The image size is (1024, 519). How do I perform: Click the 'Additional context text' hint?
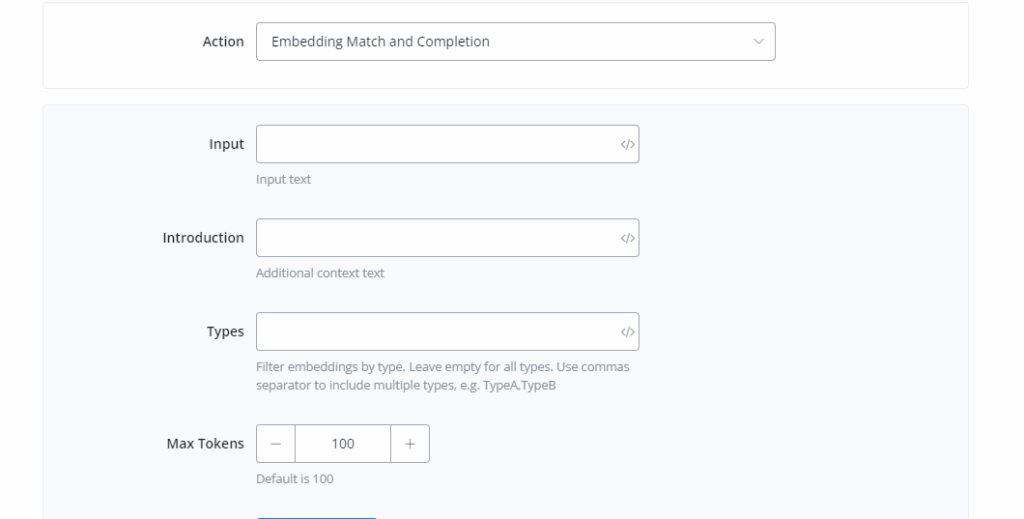(320, 273)
